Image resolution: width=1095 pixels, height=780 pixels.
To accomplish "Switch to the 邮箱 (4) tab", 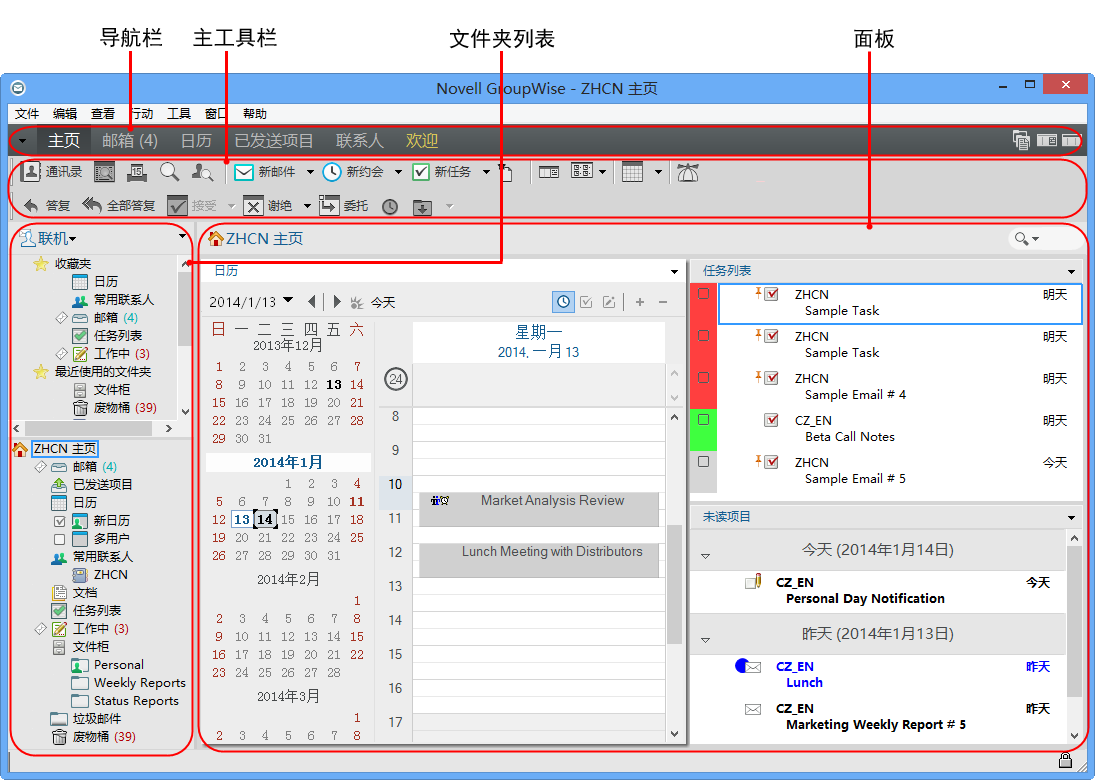I will point(130,140).
